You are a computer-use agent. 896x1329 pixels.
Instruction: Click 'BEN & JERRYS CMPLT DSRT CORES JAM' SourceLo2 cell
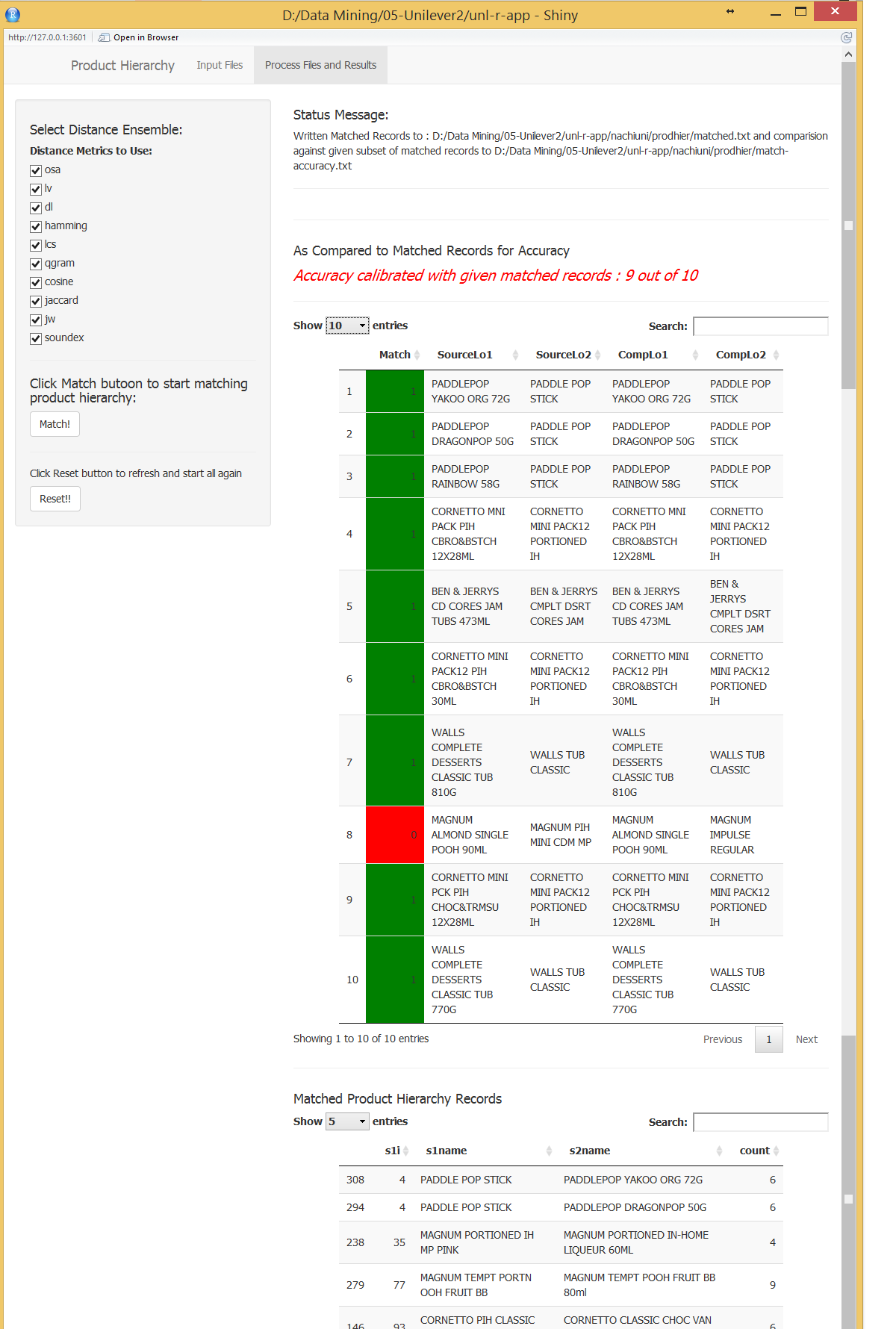[564, 606]
